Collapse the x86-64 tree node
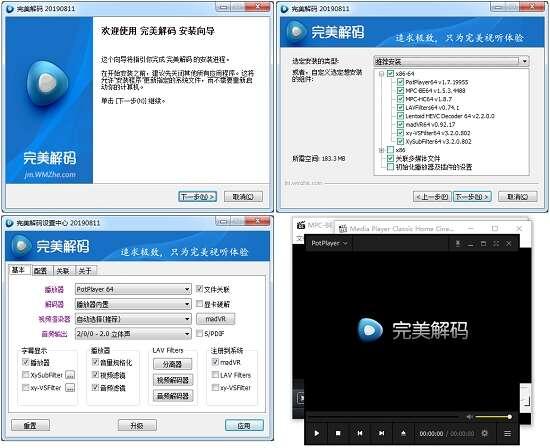550x448 pixels. click(x=382, y=74)
